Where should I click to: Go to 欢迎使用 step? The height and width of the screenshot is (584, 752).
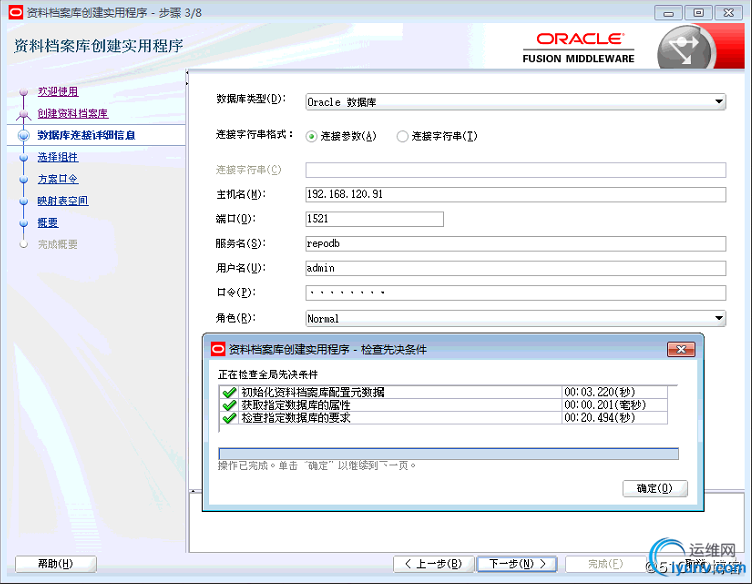(58, 91)
